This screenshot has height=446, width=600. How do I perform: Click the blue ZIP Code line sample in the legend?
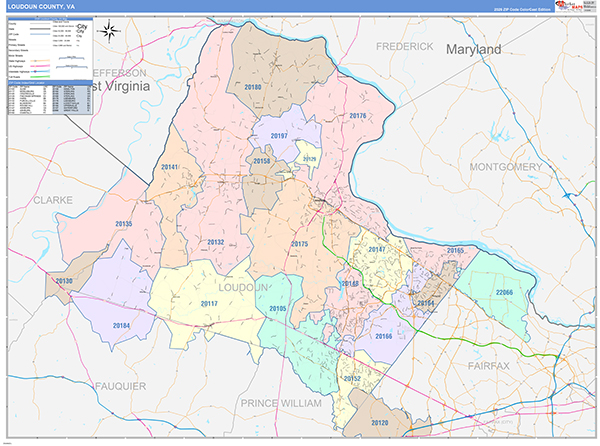click(40, 34)
